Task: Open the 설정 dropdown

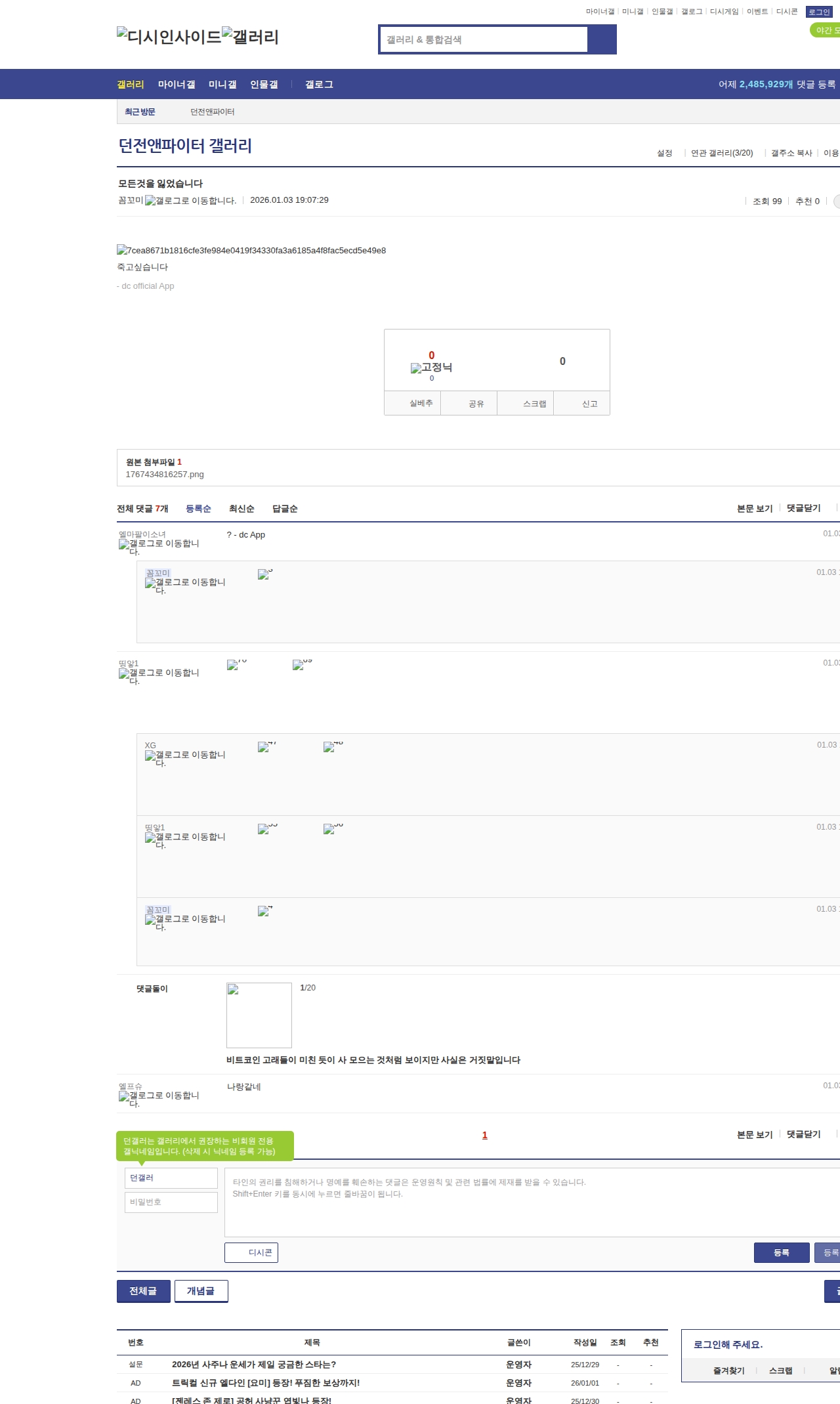Action: click(x=664, y=153)
